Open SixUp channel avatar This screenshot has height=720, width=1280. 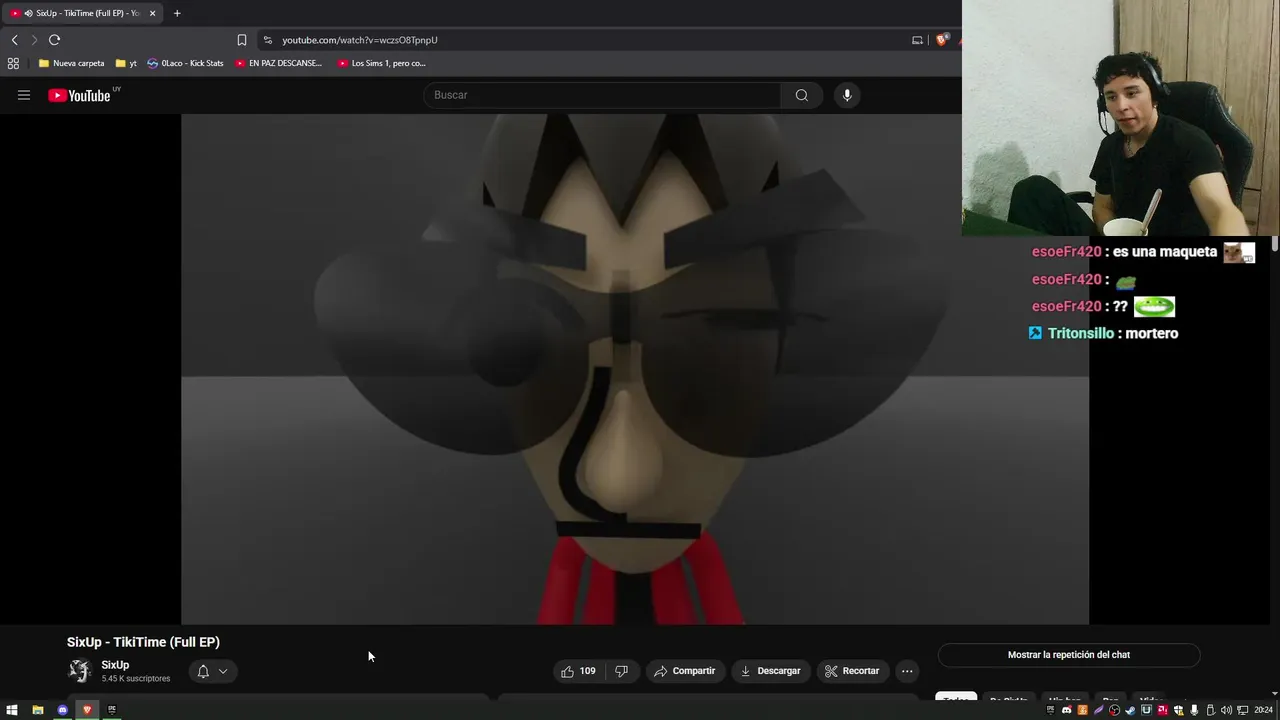79,671
